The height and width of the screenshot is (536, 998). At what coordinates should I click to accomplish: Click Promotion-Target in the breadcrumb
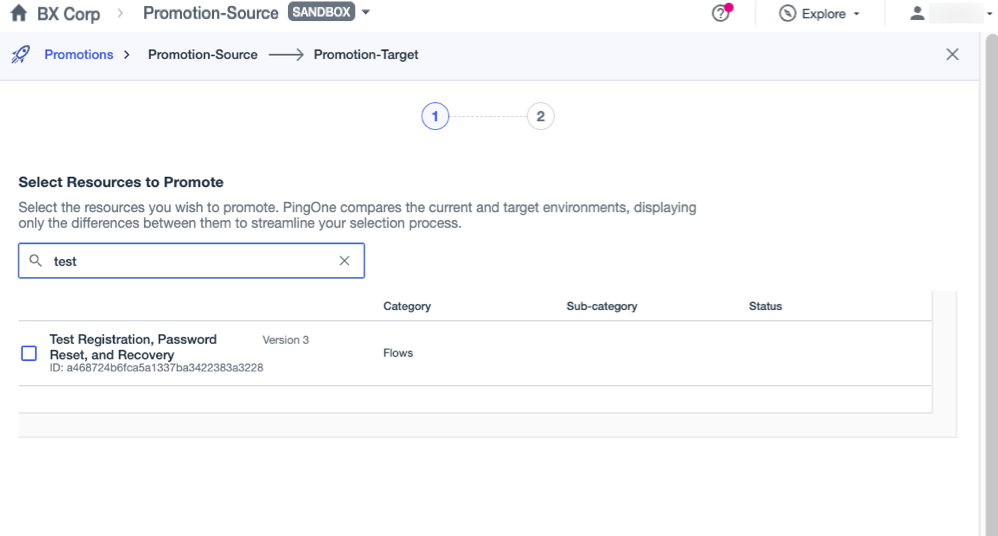pyautogui.click(x=366, y=55)
